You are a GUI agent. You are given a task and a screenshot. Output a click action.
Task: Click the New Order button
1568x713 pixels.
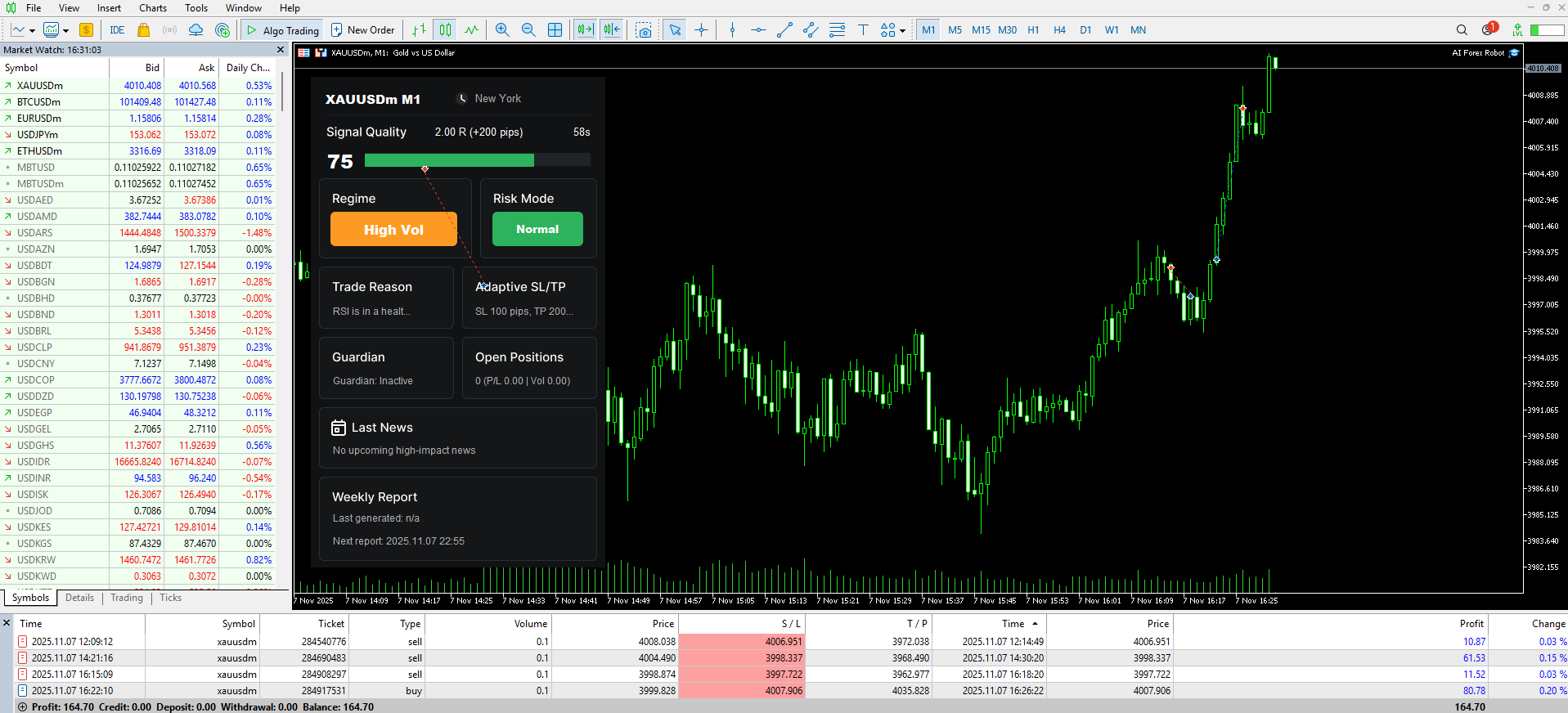point(362,30)
